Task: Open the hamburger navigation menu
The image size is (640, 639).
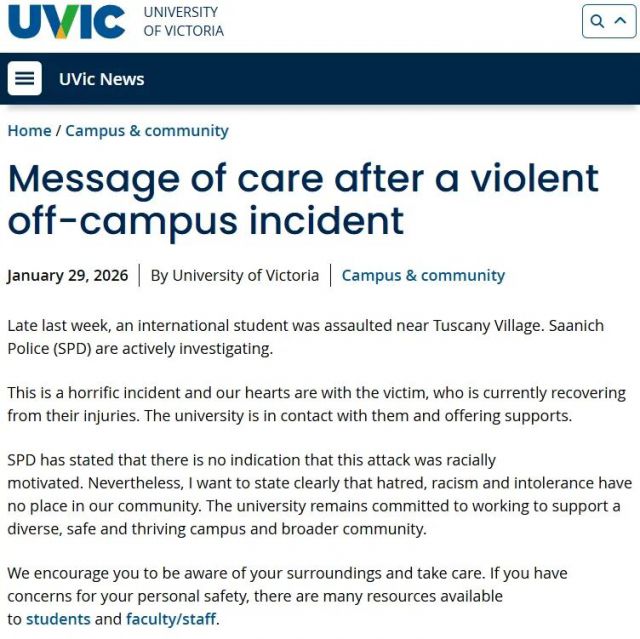Action: [25, 79]
